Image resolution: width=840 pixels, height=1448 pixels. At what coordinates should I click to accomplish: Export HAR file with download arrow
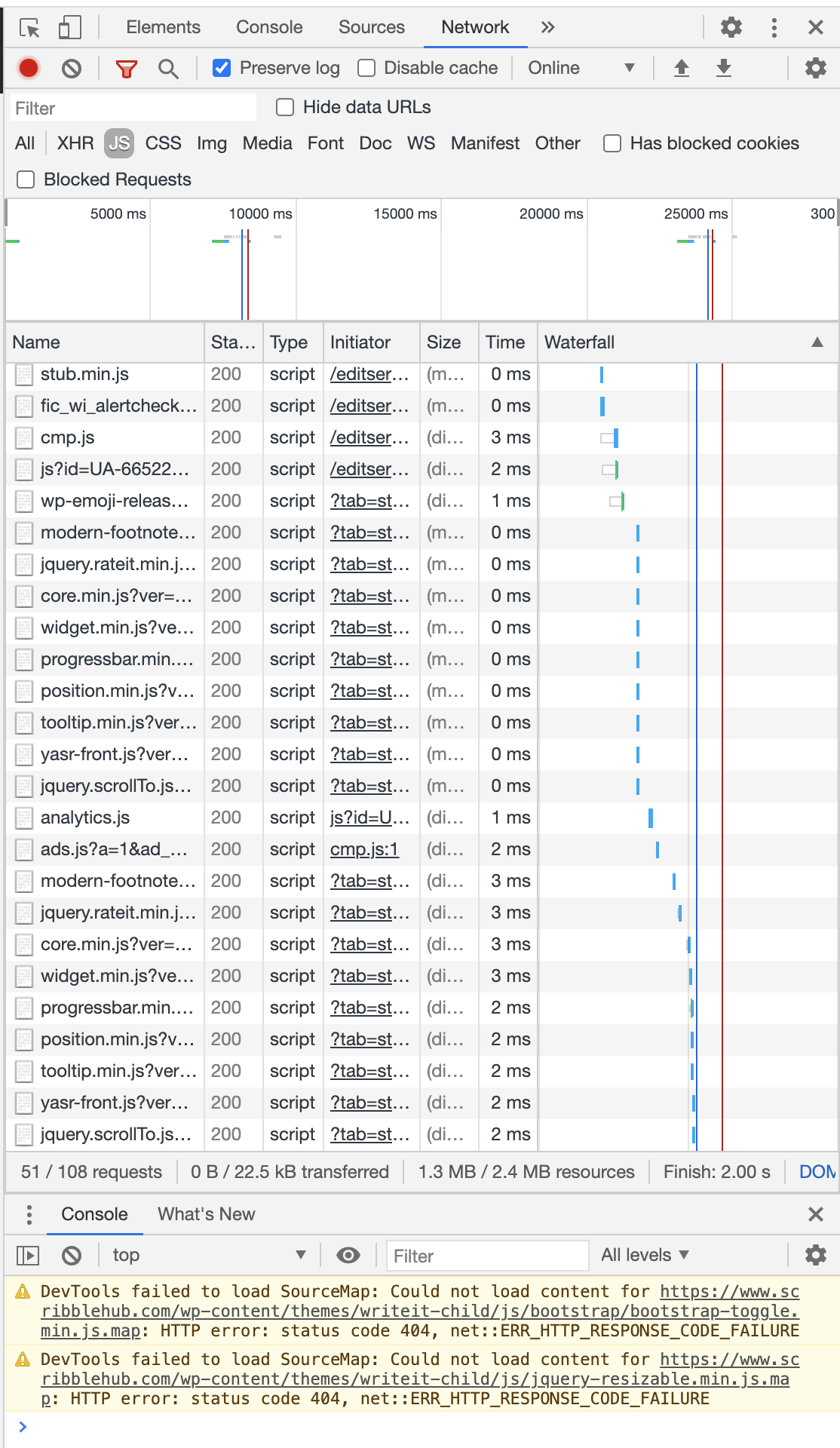pyautogui.click(x=723, y=68)
